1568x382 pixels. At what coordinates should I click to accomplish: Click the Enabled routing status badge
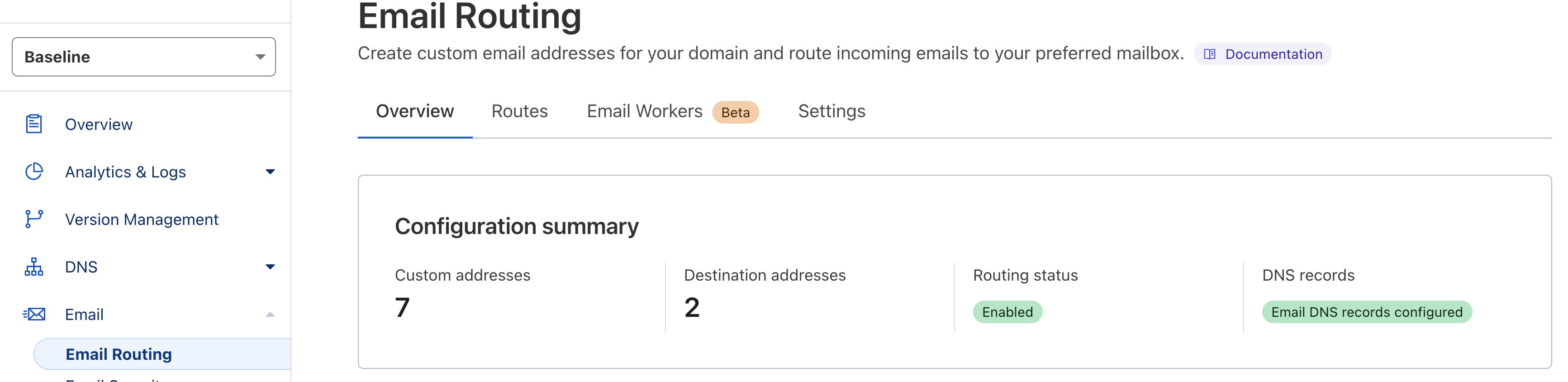click(1007, 312)
